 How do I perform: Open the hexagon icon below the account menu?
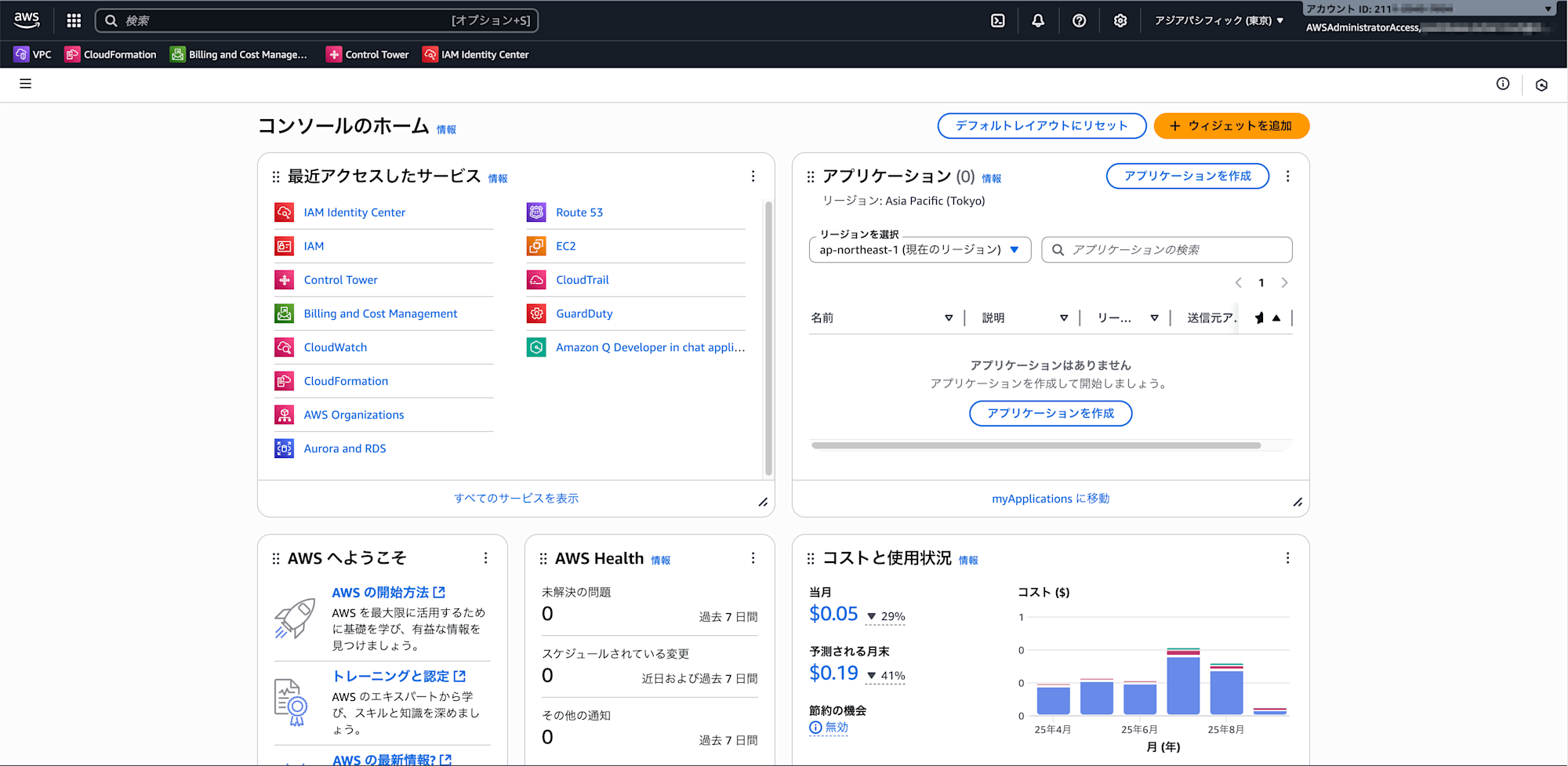coord(1541,85)
